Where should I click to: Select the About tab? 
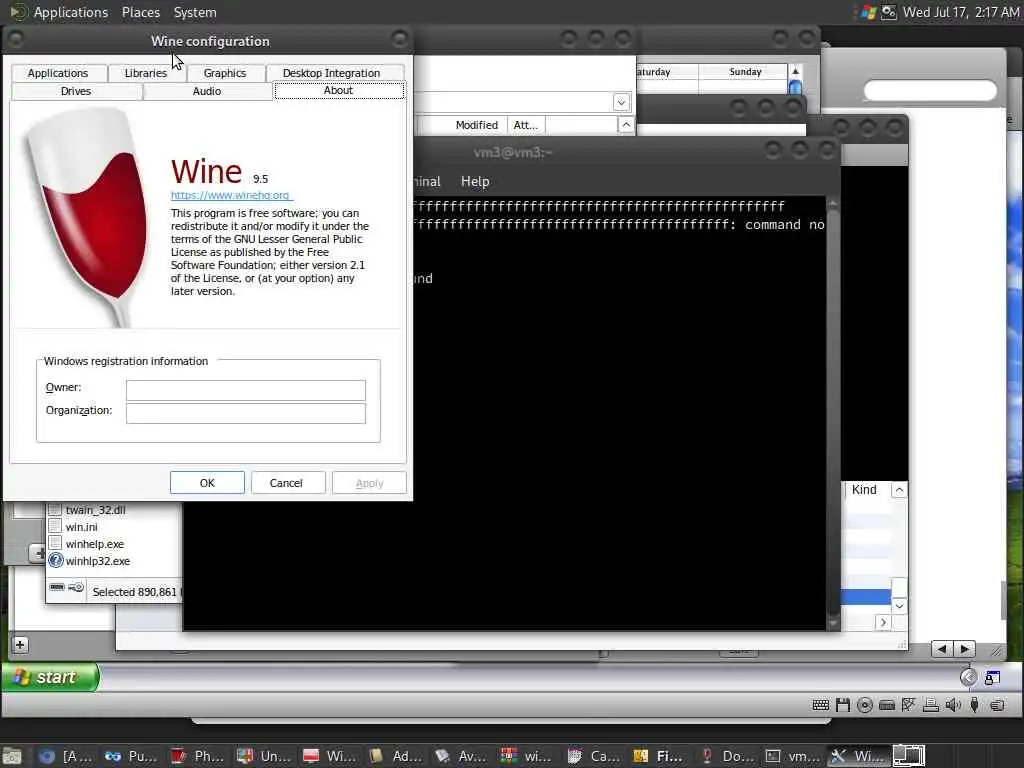338,90
